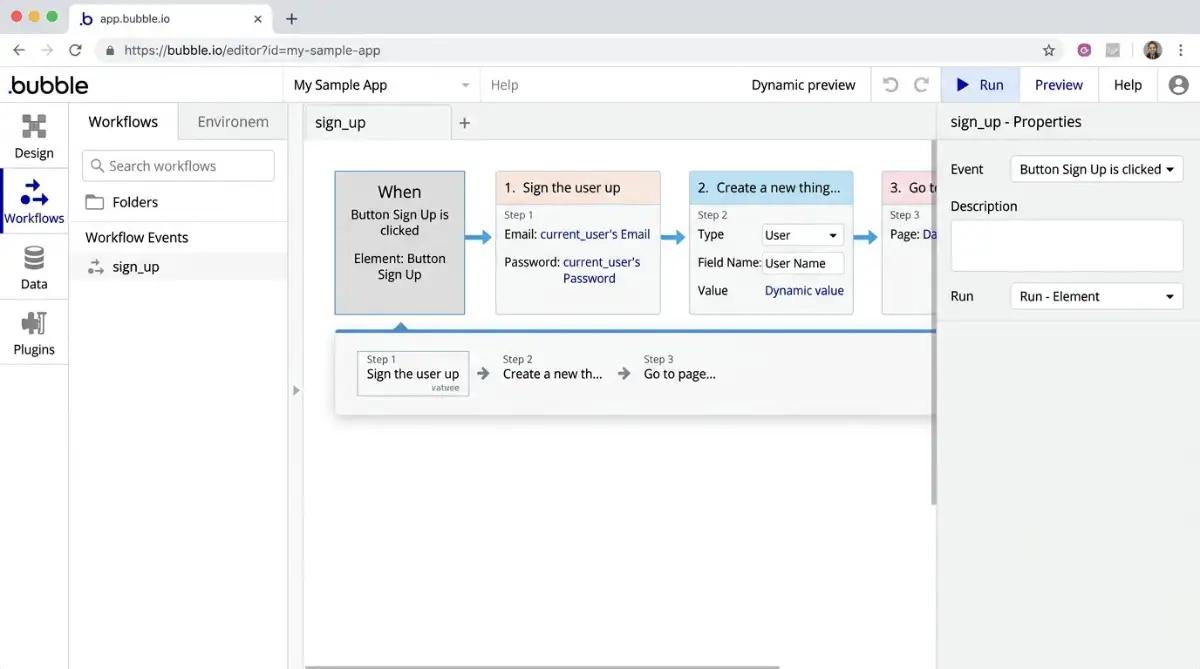1200x669 pixels.
Task: Reload the browser page
Action: 75,50
